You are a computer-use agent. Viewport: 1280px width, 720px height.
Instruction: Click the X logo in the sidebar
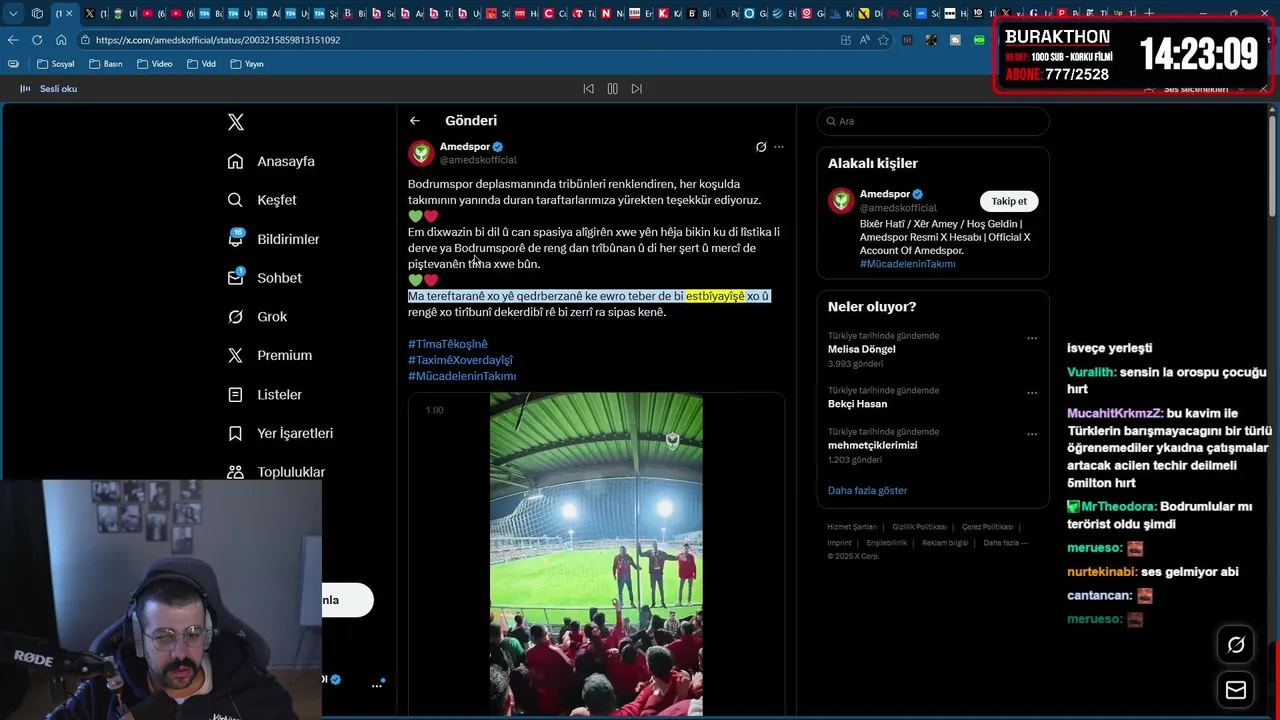point(236,122)
